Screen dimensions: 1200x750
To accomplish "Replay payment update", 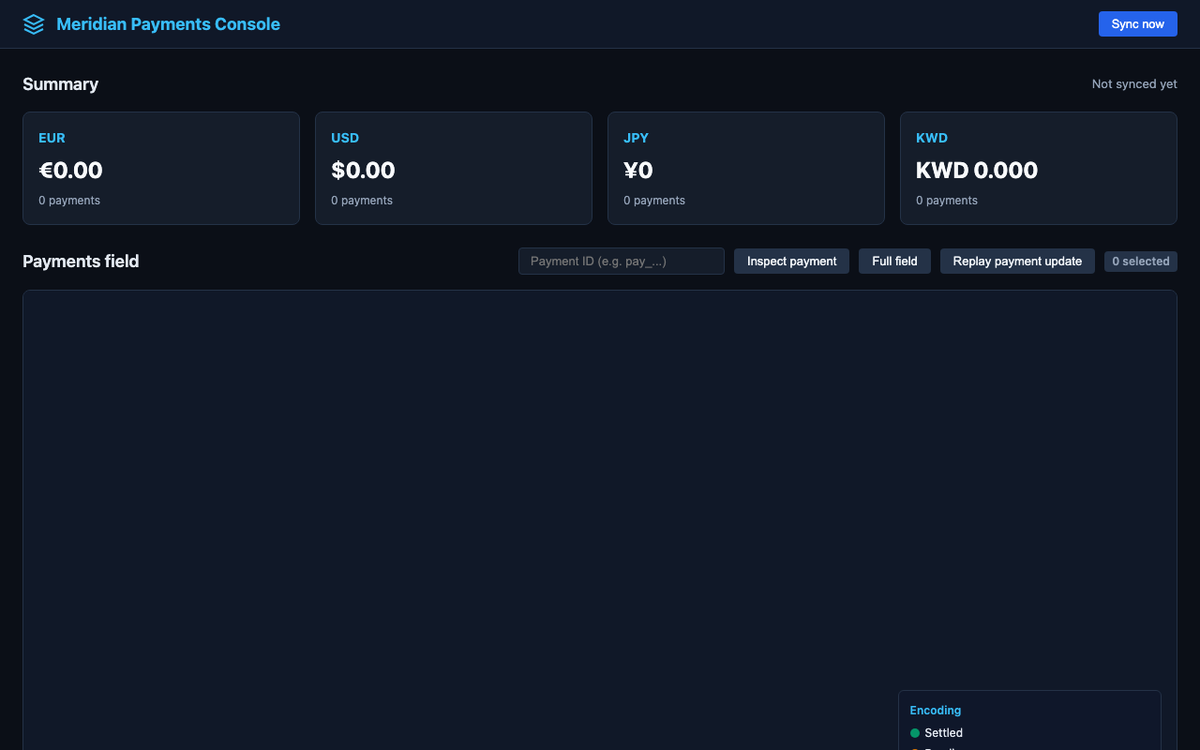I will (x=1017, y=261).
